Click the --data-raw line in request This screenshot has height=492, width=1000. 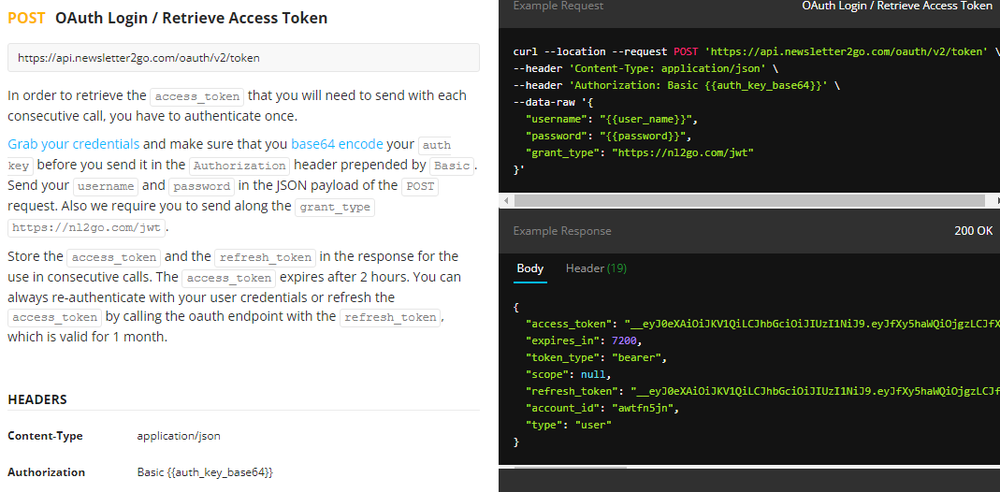click(554, 101)
